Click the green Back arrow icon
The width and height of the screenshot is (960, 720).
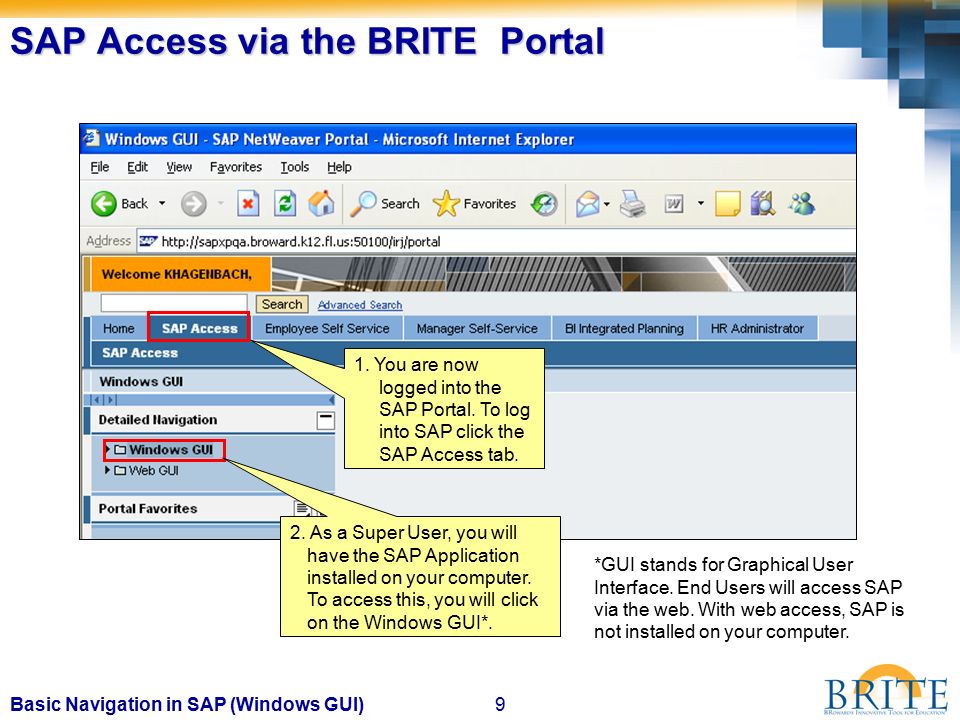103,204
